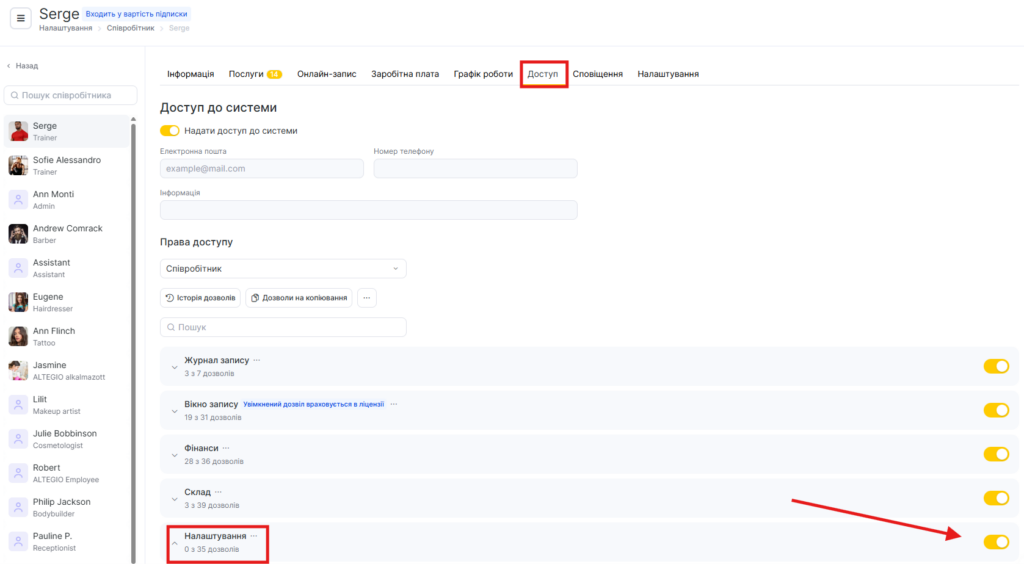Switch to the Заробітна плата tab
The height and width of the screenshot is (564, 1024).
point(404,74)
